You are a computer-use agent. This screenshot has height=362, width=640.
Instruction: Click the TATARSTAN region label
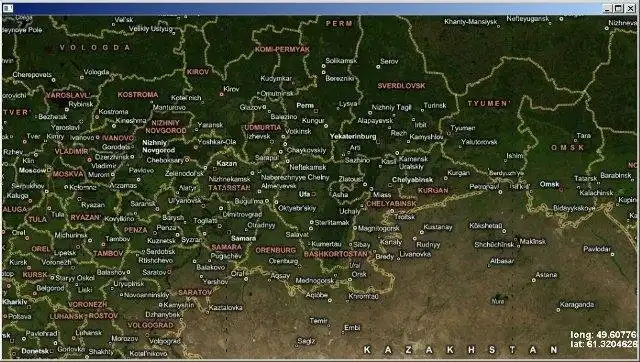[229, 188]
